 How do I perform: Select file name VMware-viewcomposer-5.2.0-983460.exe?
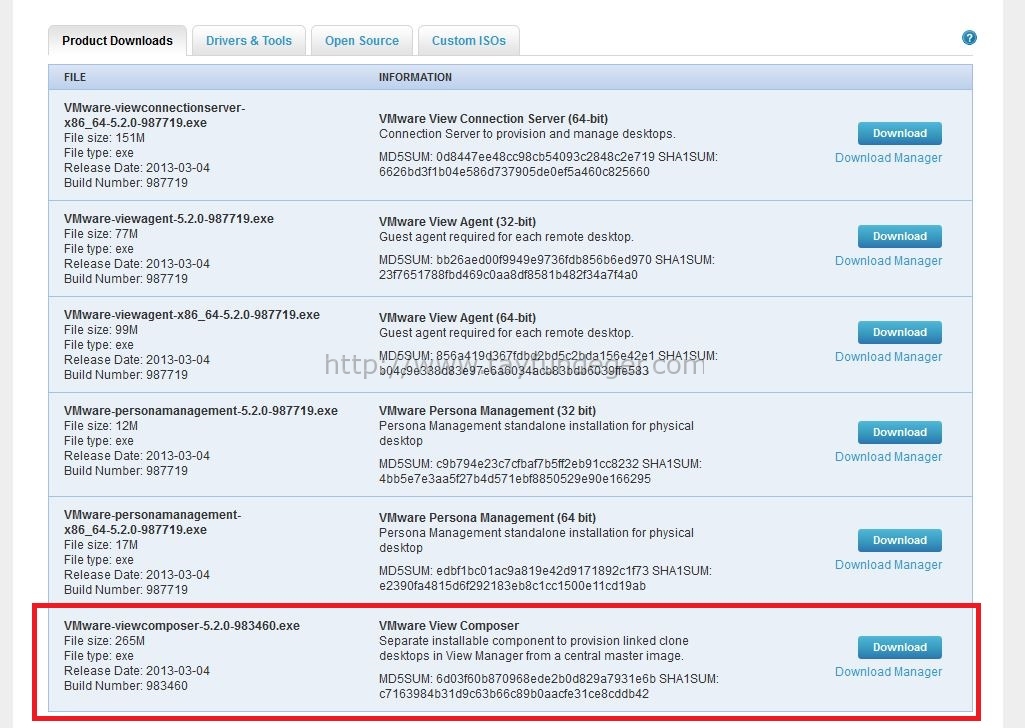[x=182, y=626]
